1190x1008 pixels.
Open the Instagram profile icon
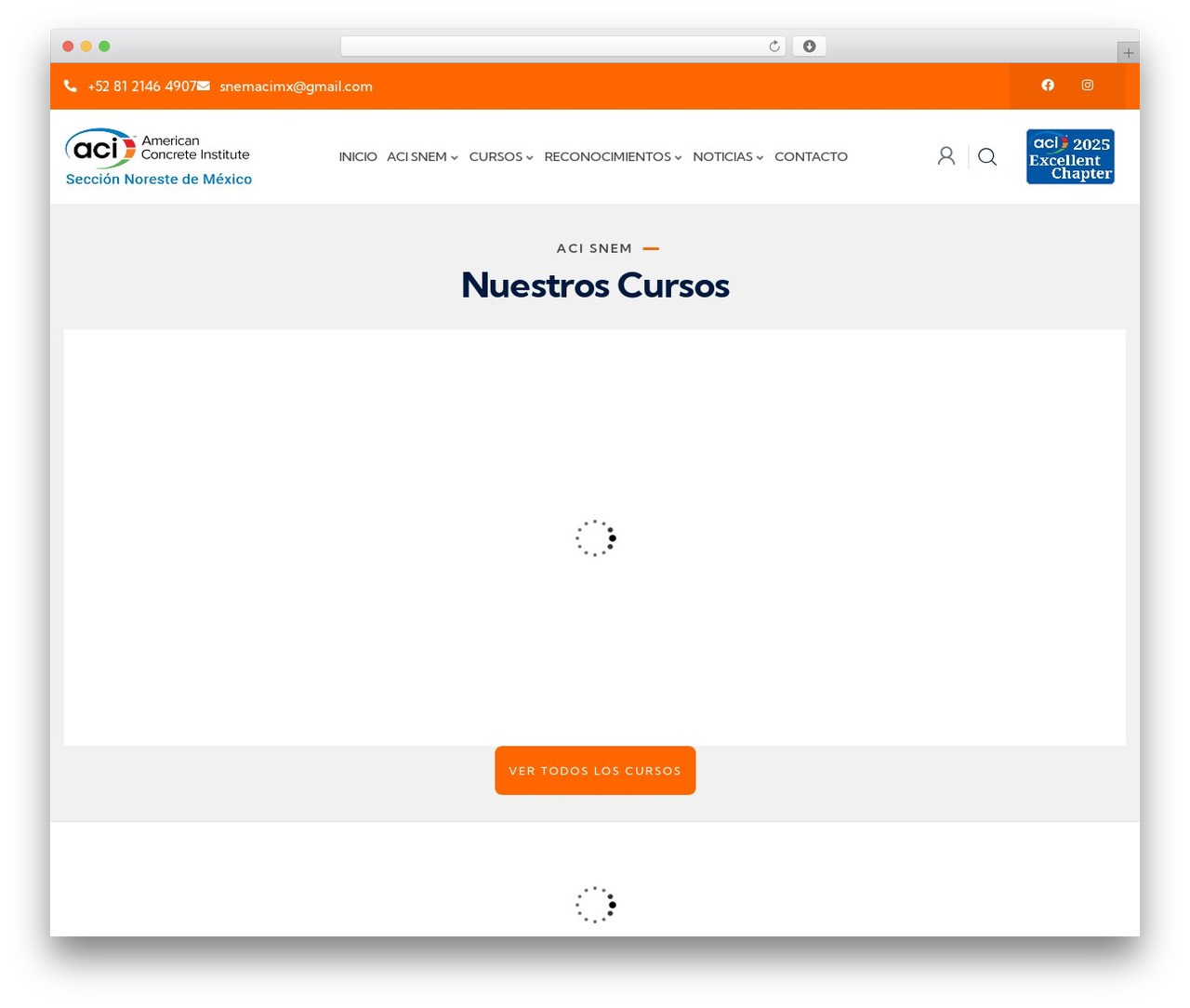(x=1088, y=86)
